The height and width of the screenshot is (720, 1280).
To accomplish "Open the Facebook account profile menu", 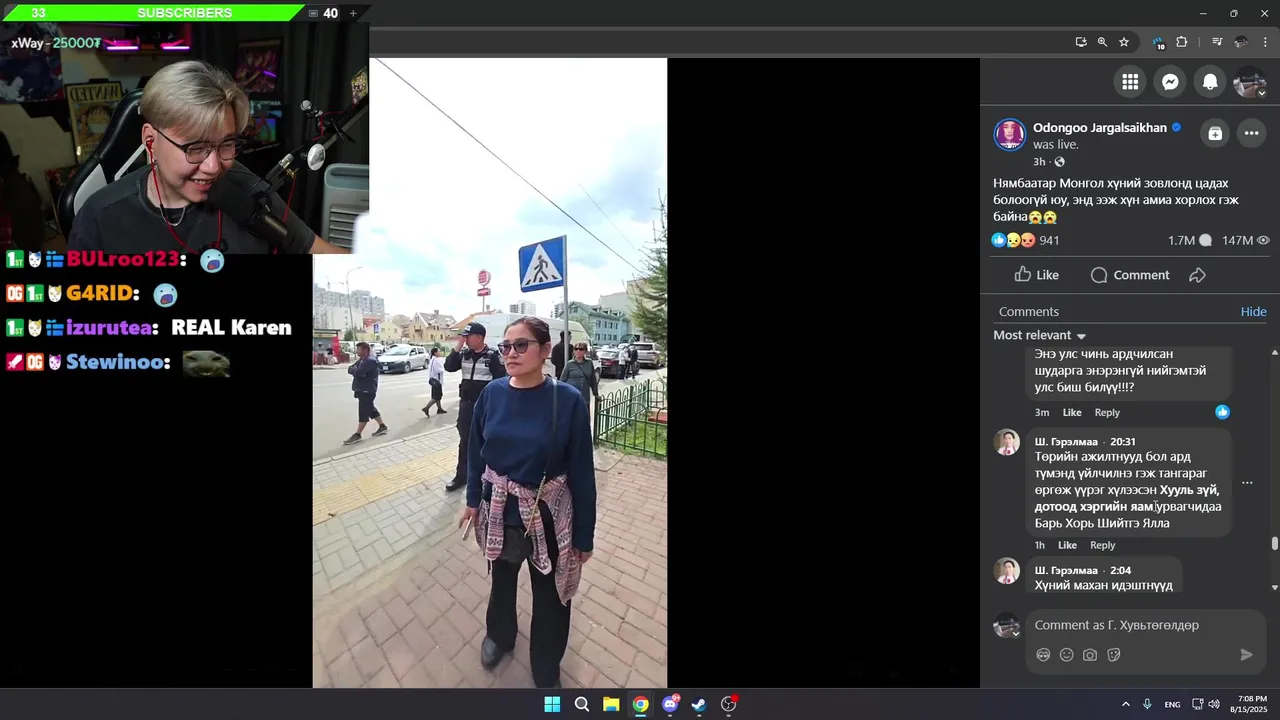I will coord(1250,82).
